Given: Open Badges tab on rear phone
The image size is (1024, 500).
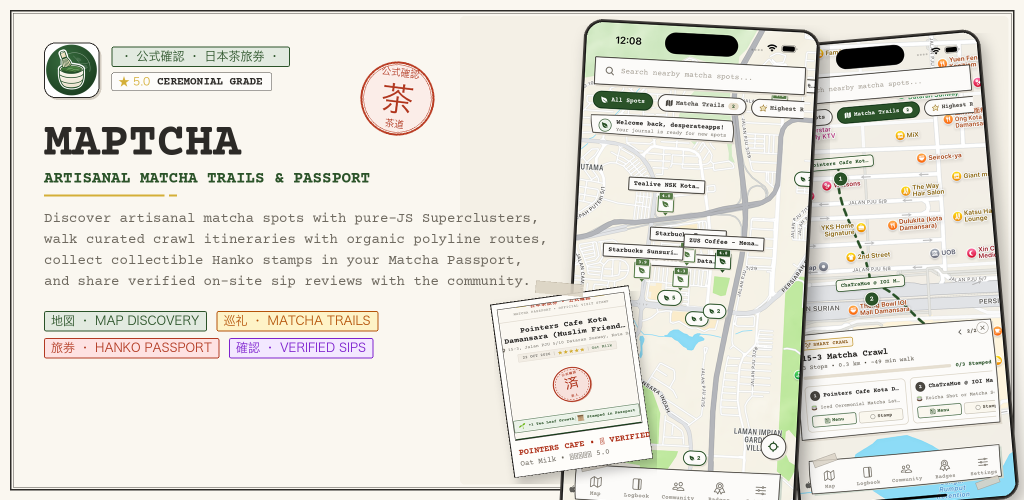Looking at the screenshot, I should click(x=944, y=469).
